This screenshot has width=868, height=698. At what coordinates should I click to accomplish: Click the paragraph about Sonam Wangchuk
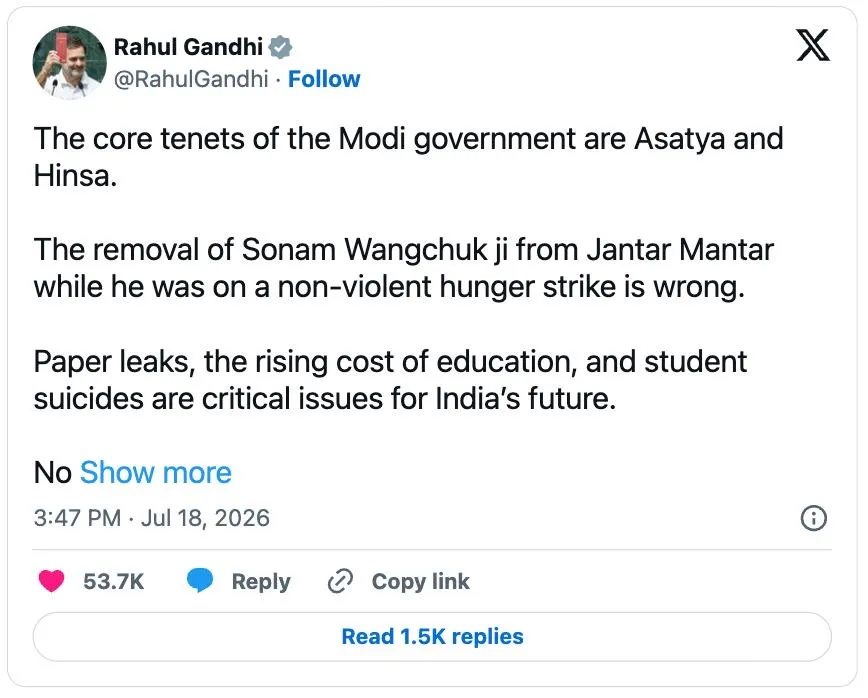404,268
